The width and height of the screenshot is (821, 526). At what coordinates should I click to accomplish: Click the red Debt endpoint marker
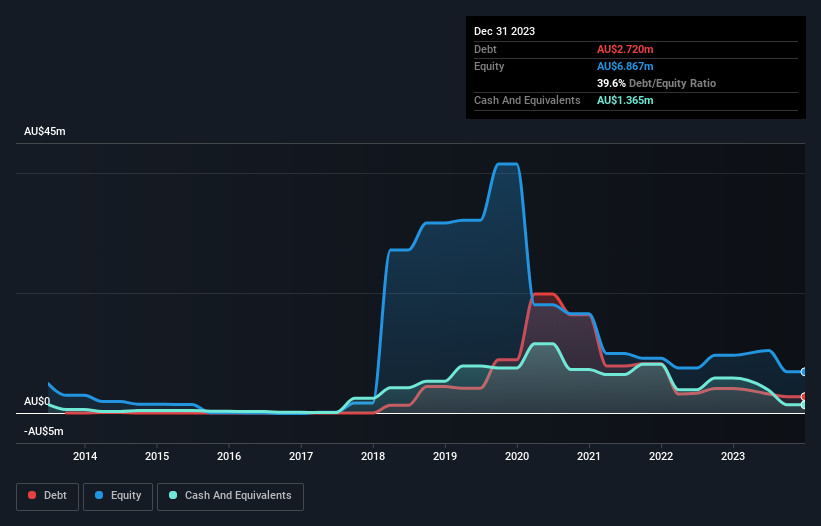[804, 397]
